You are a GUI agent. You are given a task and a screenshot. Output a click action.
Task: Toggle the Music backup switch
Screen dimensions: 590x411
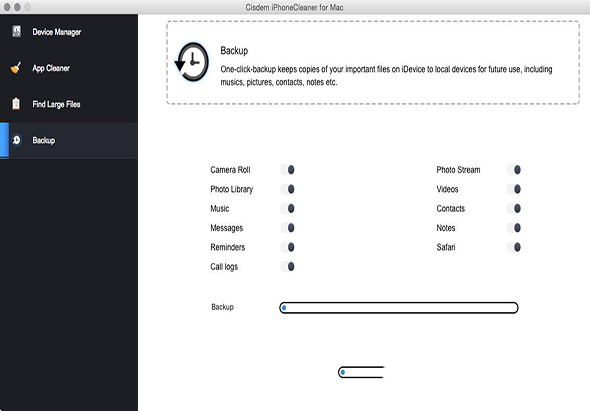pos(287,208)
